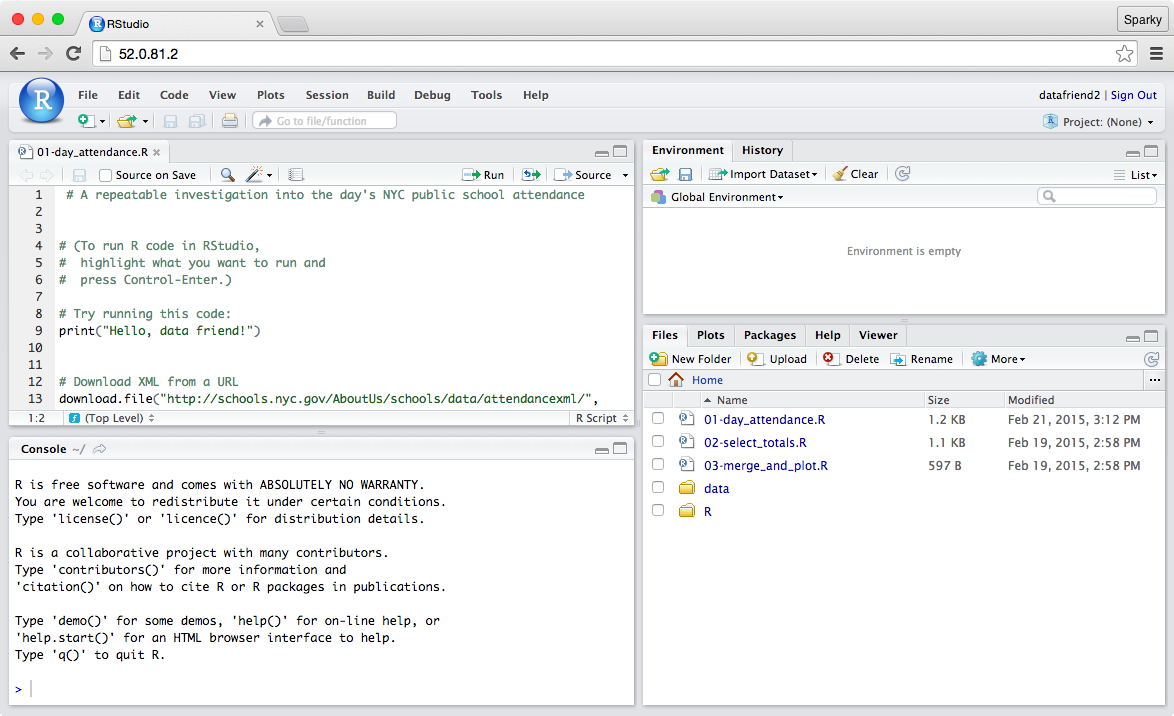
Task: Refresh the Files pane listing
Action: point(1152,359)
